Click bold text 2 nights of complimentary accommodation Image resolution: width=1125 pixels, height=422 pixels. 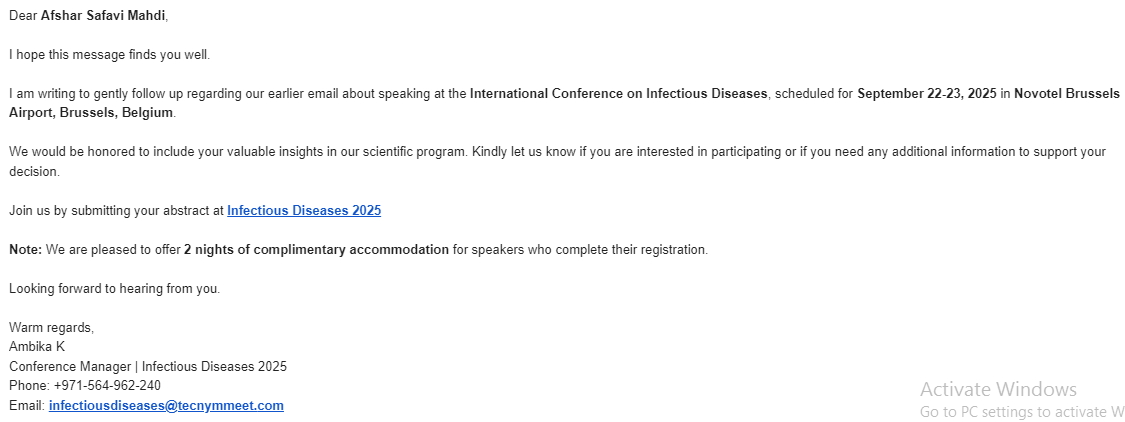point(316,250)
